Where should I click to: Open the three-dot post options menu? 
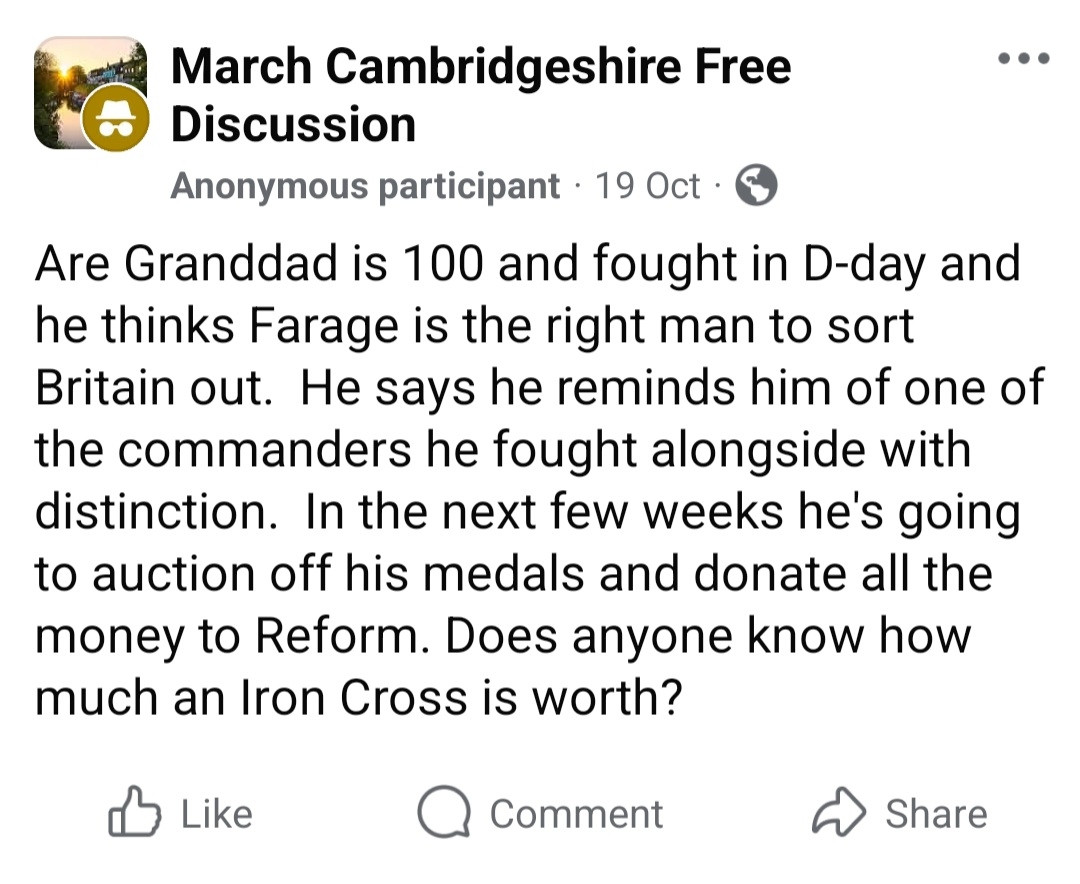[x=1025, y=58]
